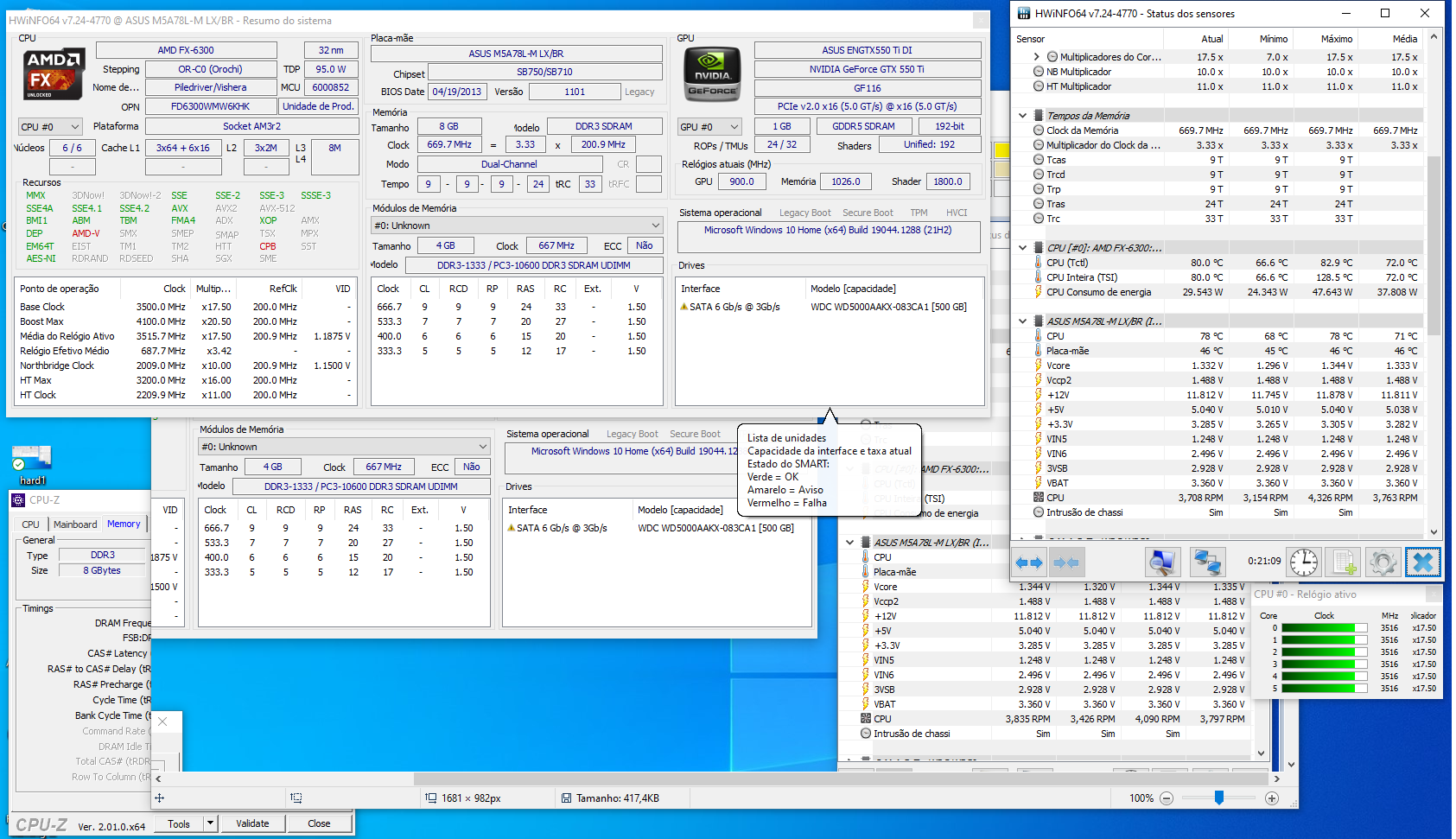Viewport: 1456px width, 839px height.
Task: Click the Validate button in CPU-Z
Action: pos(252,823)
